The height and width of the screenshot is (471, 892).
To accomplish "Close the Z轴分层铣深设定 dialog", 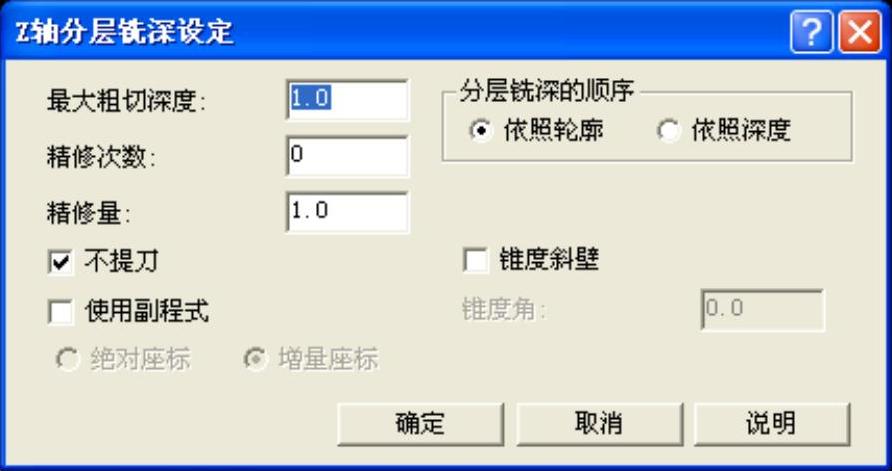I will point(860,34).
